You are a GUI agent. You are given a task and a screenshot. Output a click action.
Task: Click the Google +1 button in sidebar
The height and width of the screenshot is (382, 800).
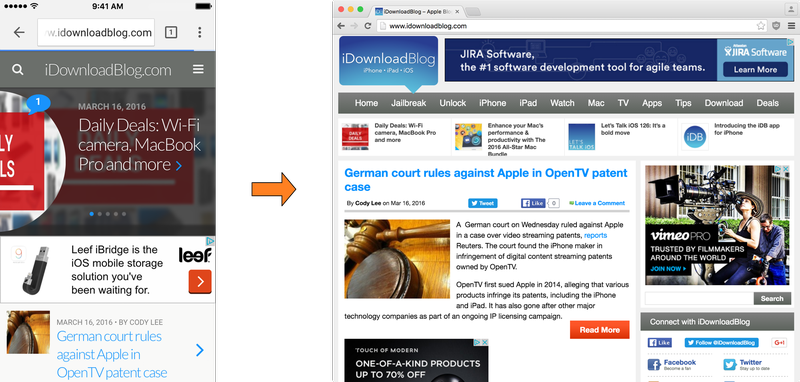click(x=779, y=343)
